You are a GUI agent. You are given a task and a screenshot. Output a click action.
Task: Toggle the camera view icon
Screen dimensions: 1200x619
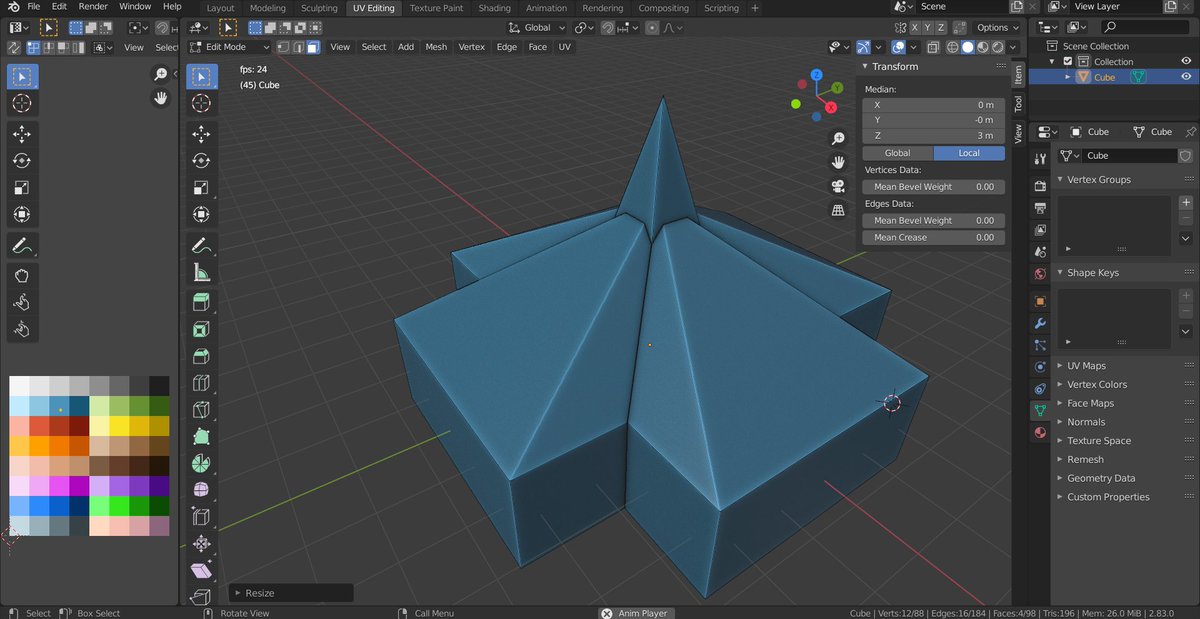[x=838, y=186]
